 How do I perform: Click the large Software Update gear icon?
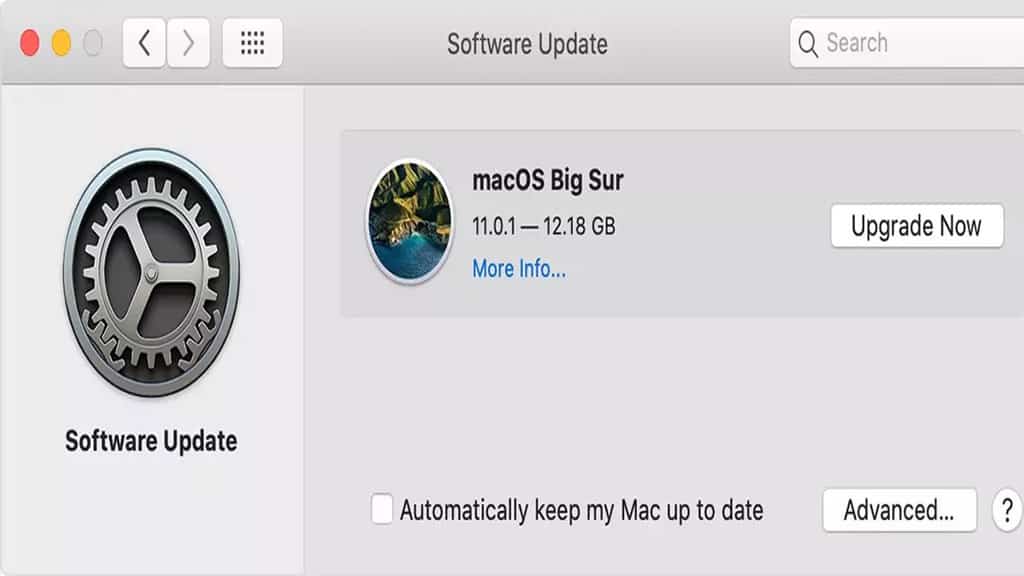coord(151,273)
